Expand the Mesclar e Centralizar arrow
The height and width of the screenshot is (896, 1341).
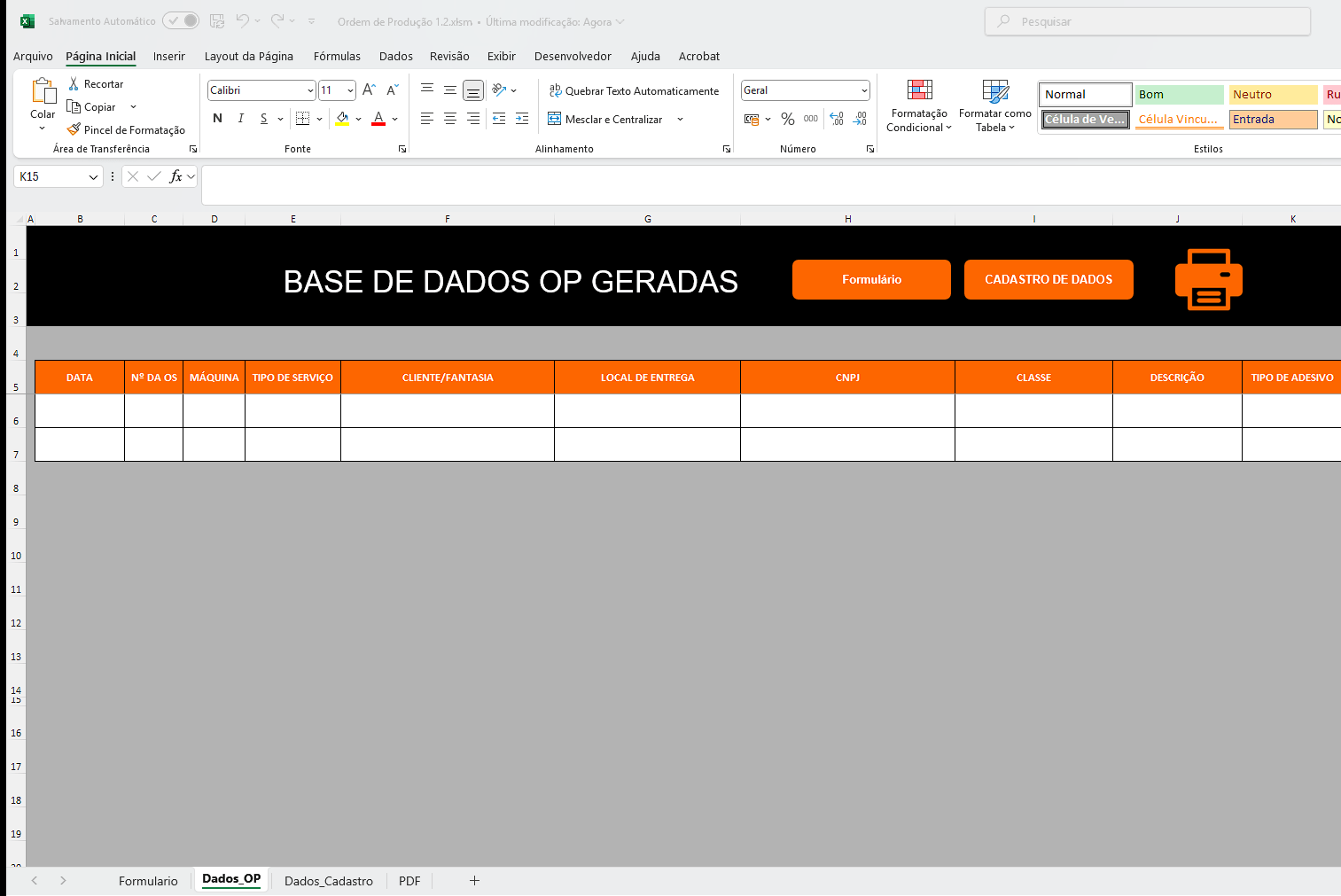point(680,119)
